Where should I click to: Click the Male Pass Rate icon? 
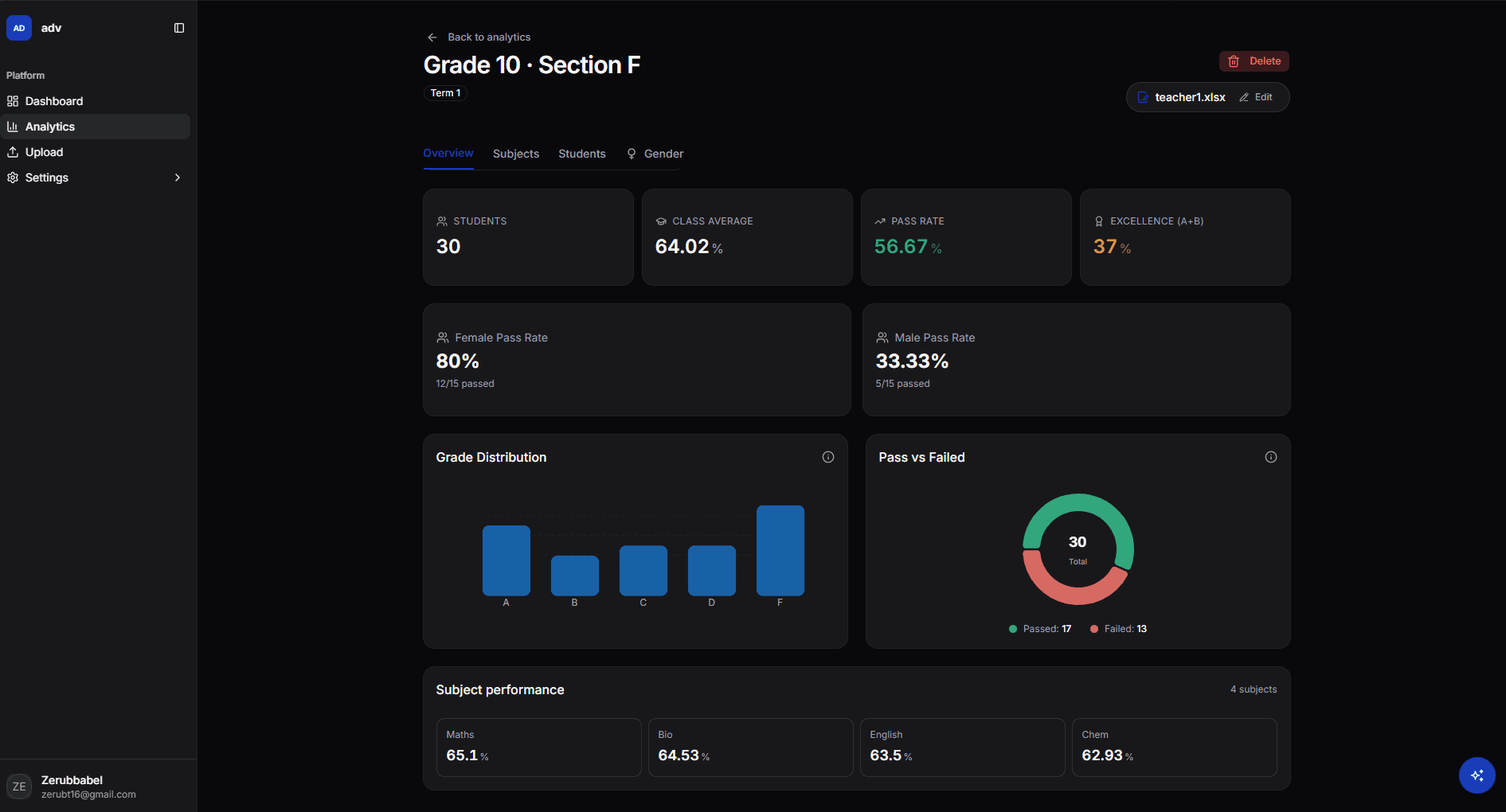[x=882, y=338]
